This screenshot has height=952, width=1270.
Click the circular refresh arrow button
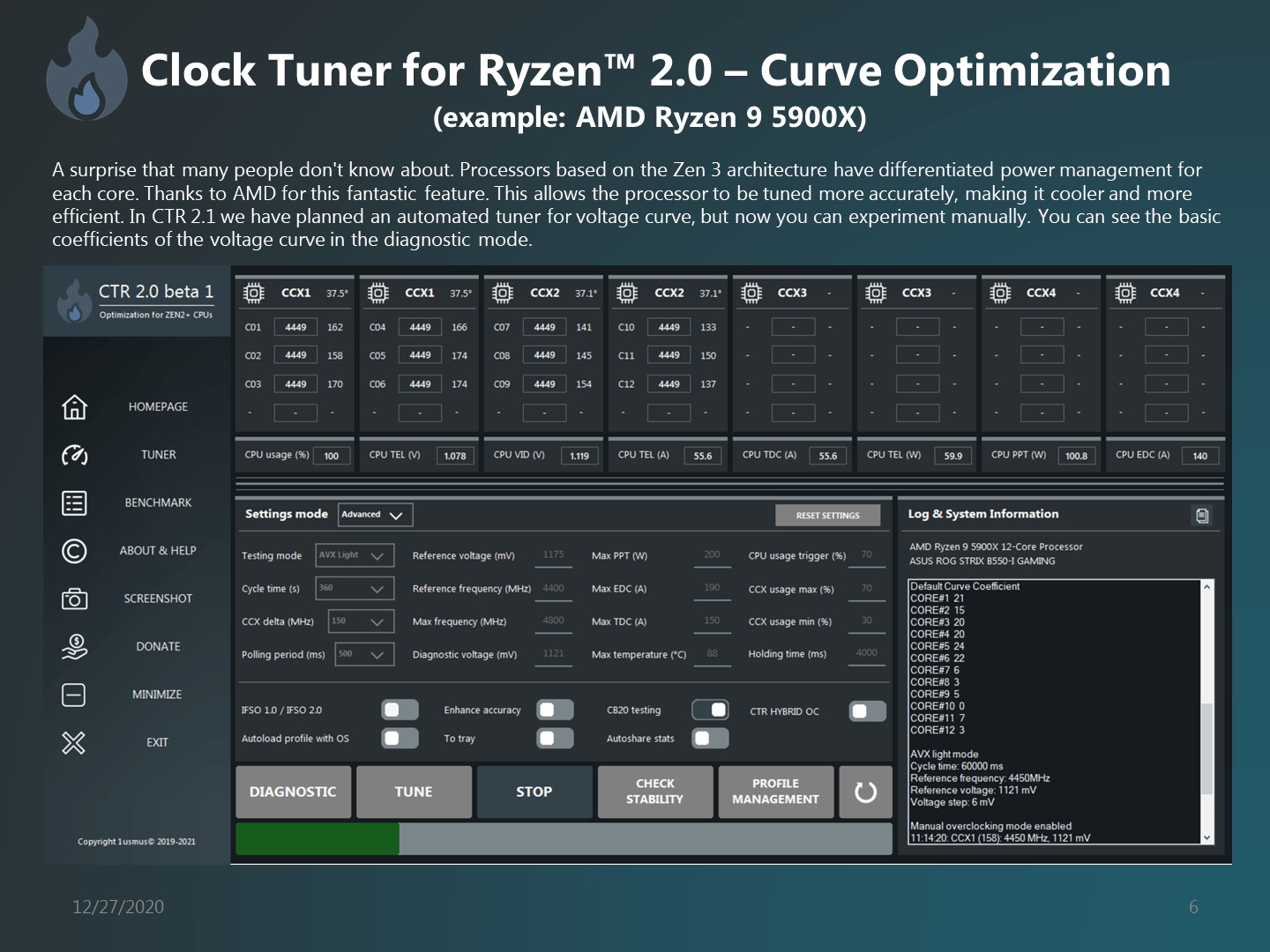tap(865, 792)
